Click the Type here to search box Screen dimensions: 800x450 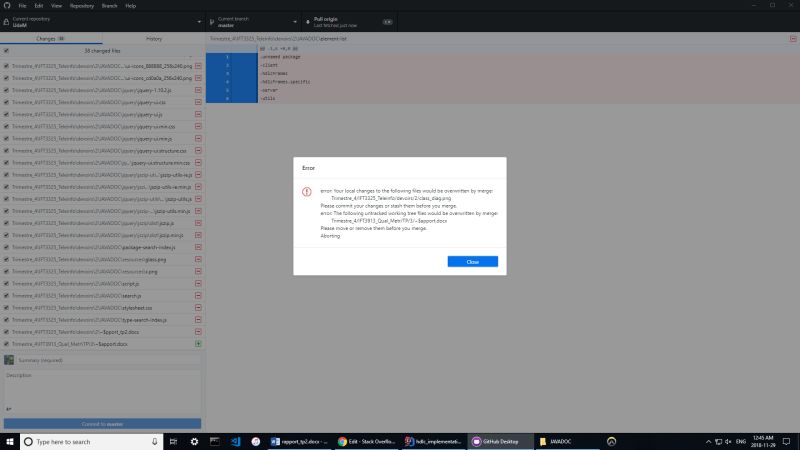pos(92,441)
